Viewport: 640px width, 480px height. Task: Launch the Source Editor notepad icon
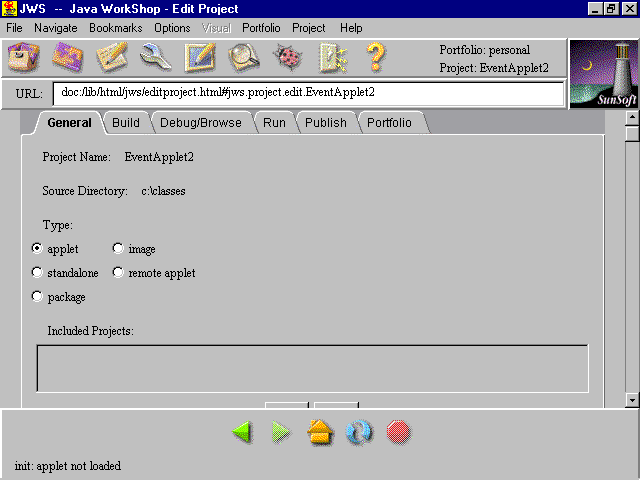point(112,57)
